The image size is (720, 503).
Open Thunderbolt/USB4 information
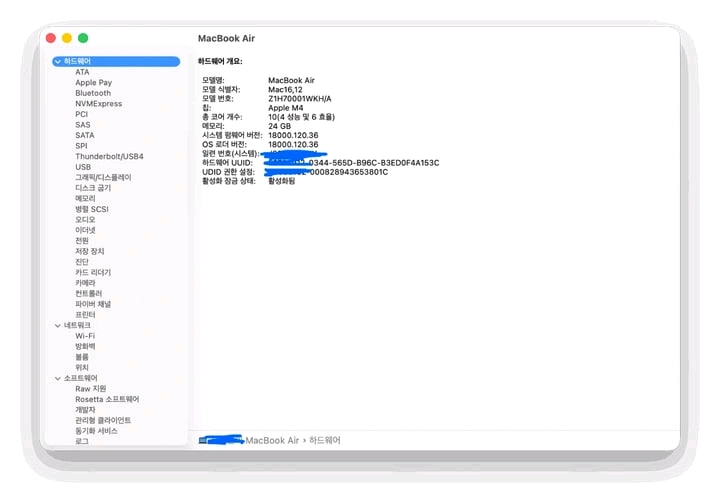click(x=109, y=157)
